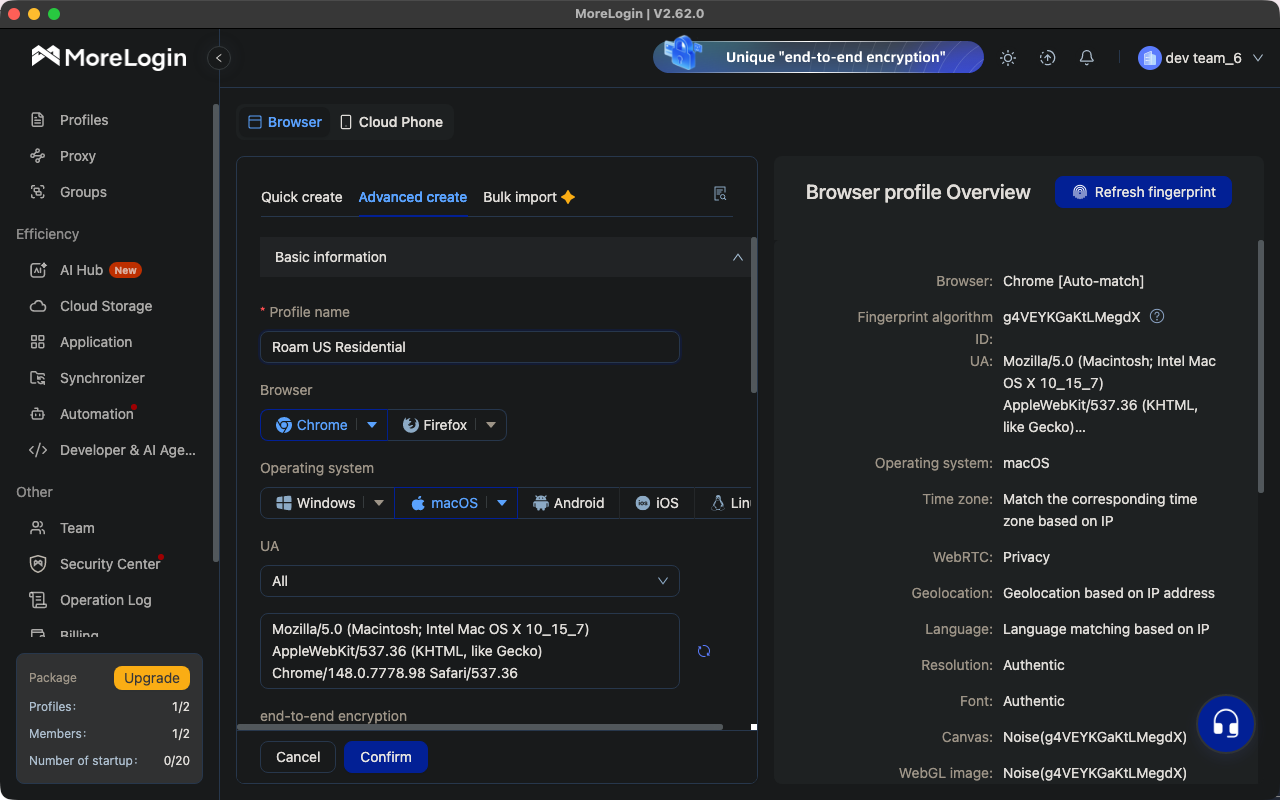Collapse the left sidebar with arrow button
Screen dimensions: 1280x800
[219, 58]
